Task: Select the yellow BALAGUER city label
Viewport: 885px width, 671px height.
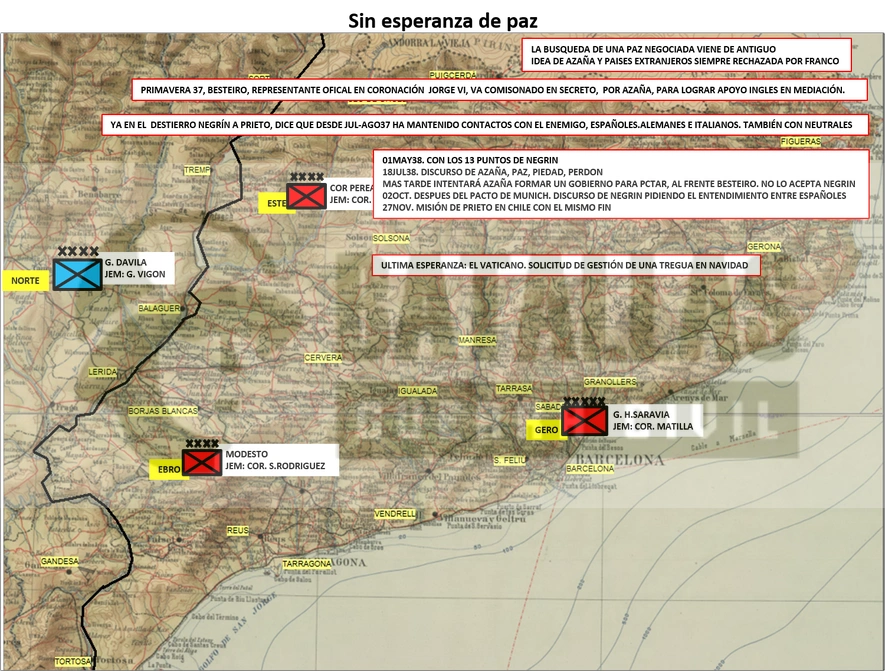Action: [x=160, y=309]
